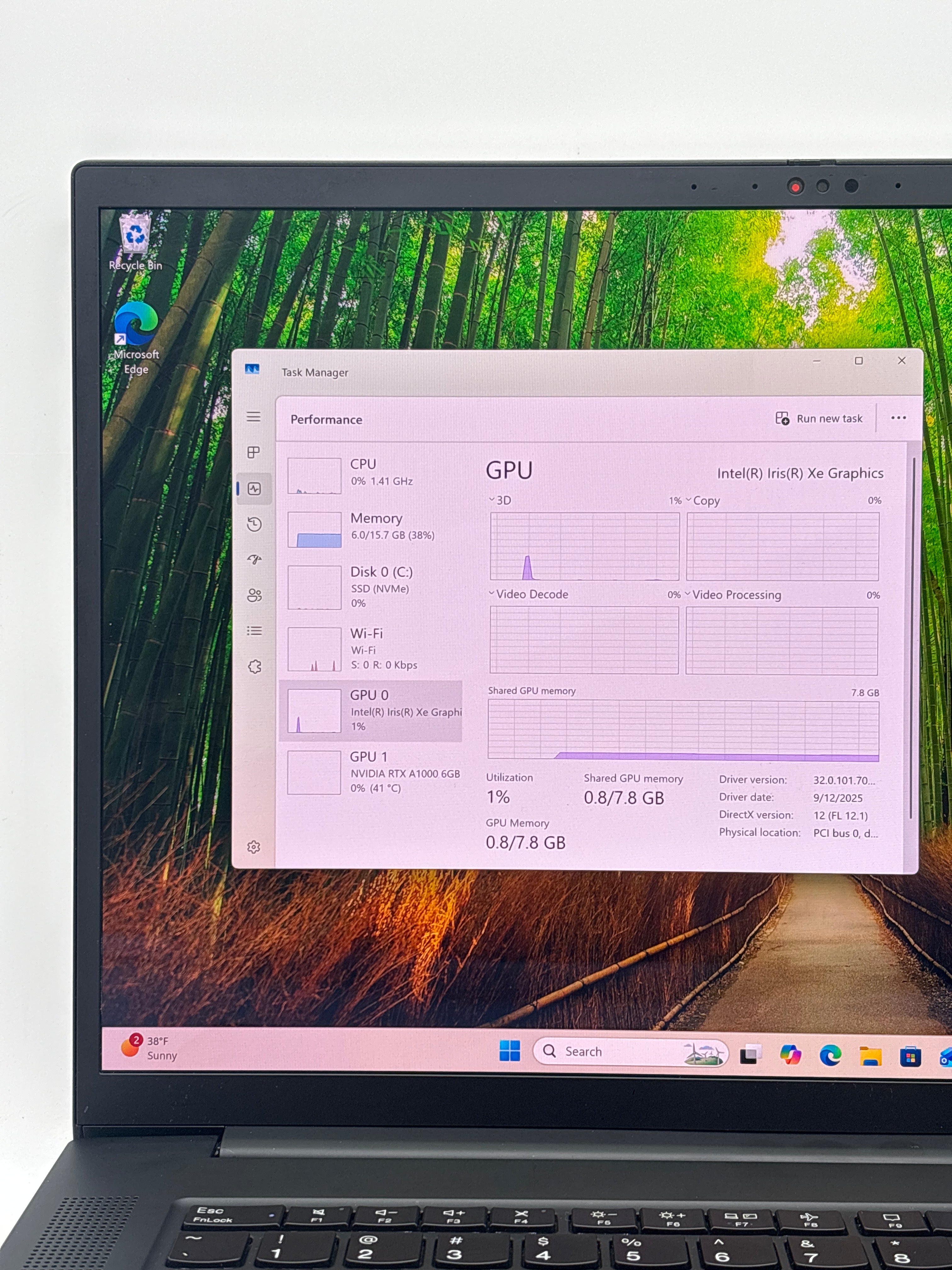The width and height of the screenshot is (952, 1270).
Task: Click the Shared GPU memory graph
Action: [683, 731]
